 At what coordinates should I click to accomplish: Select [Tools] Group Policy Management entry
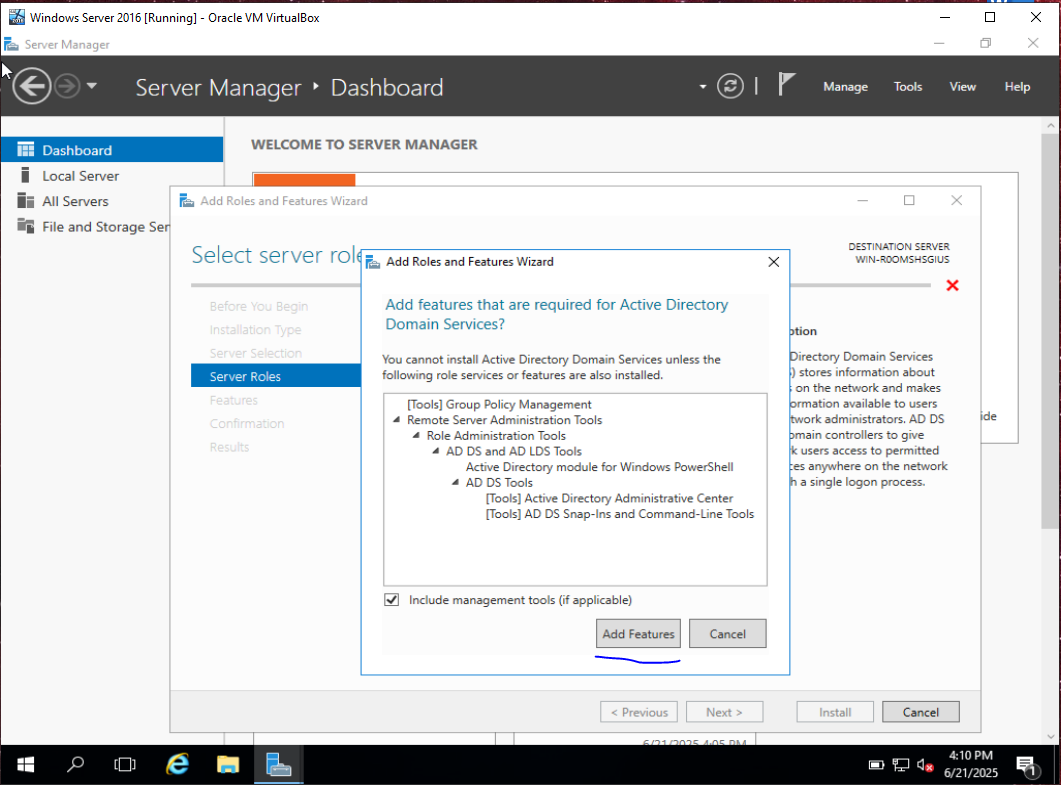[499, 404]
